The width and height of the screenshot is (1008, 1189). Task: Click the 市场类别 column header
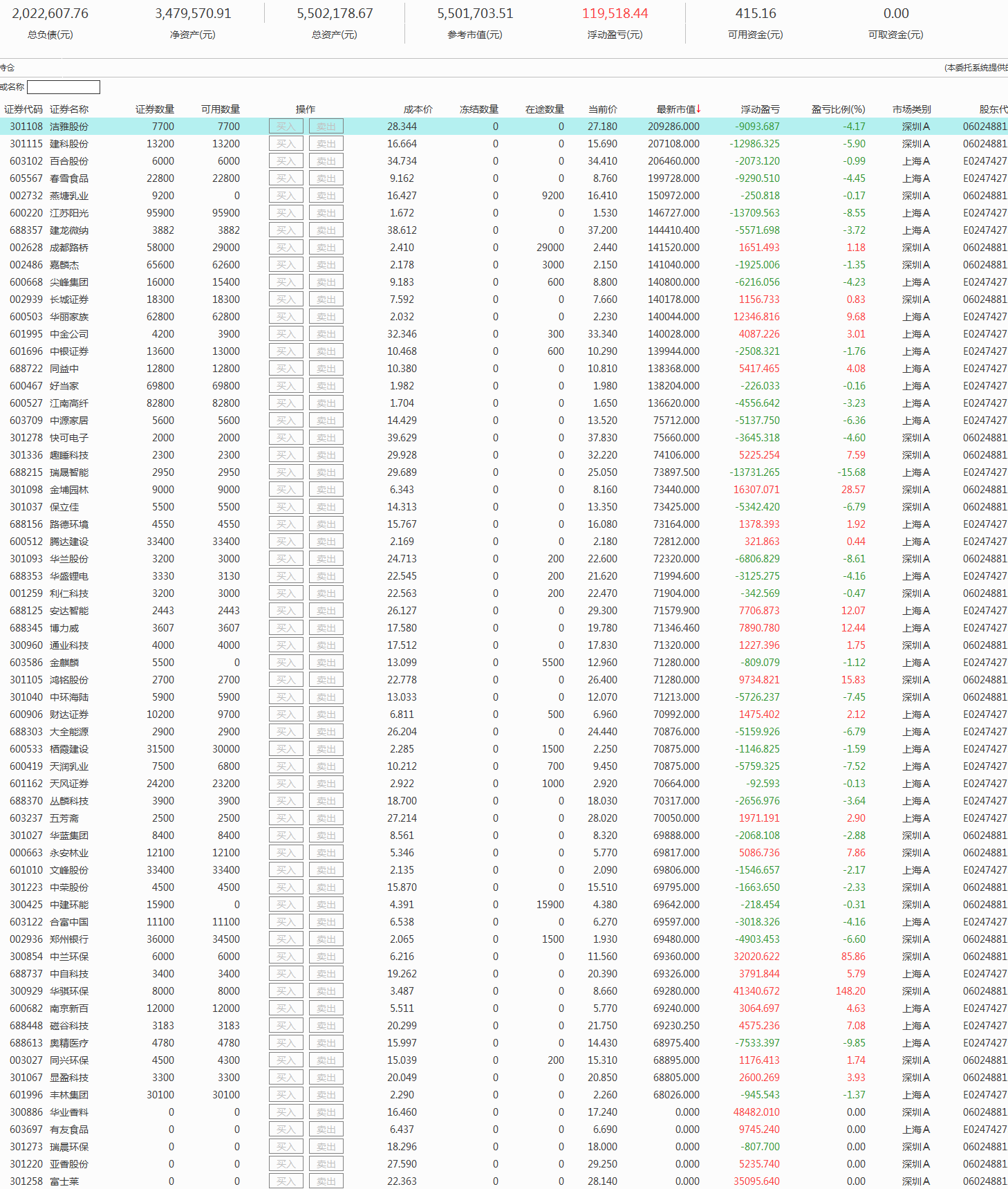[911, 109]
